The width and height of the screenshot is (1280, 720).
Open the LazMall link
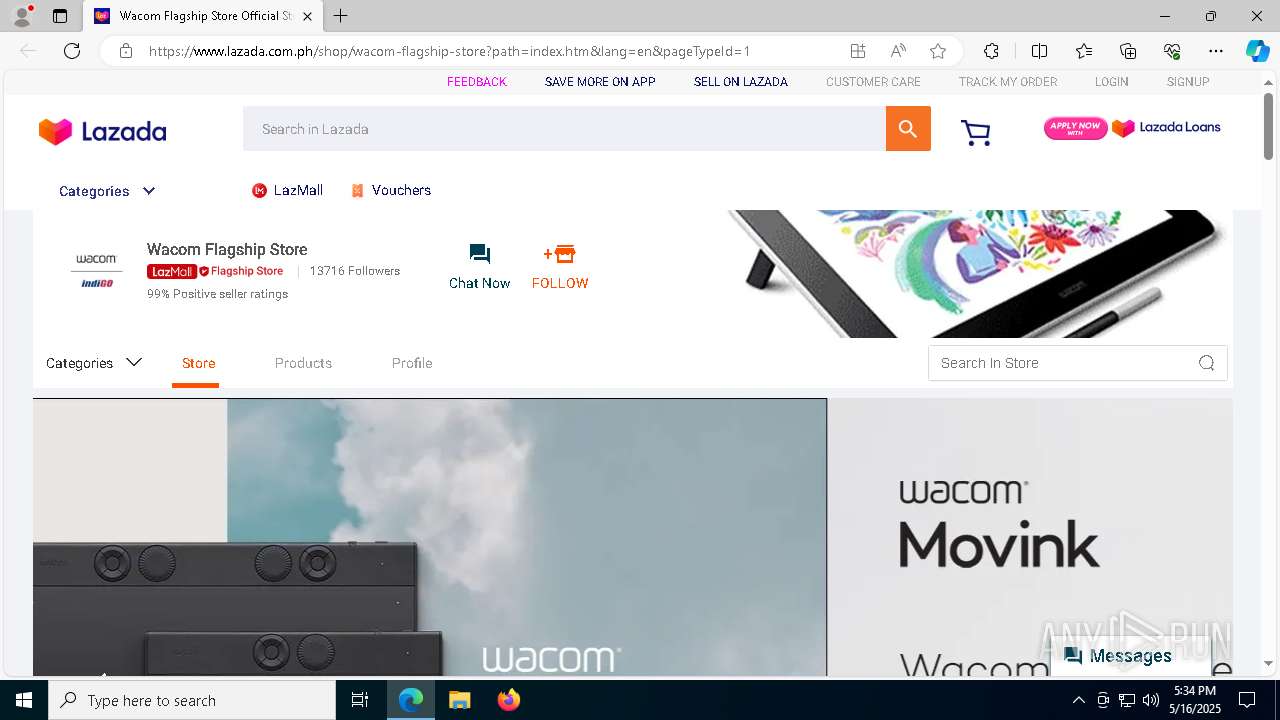coord(287,190)
